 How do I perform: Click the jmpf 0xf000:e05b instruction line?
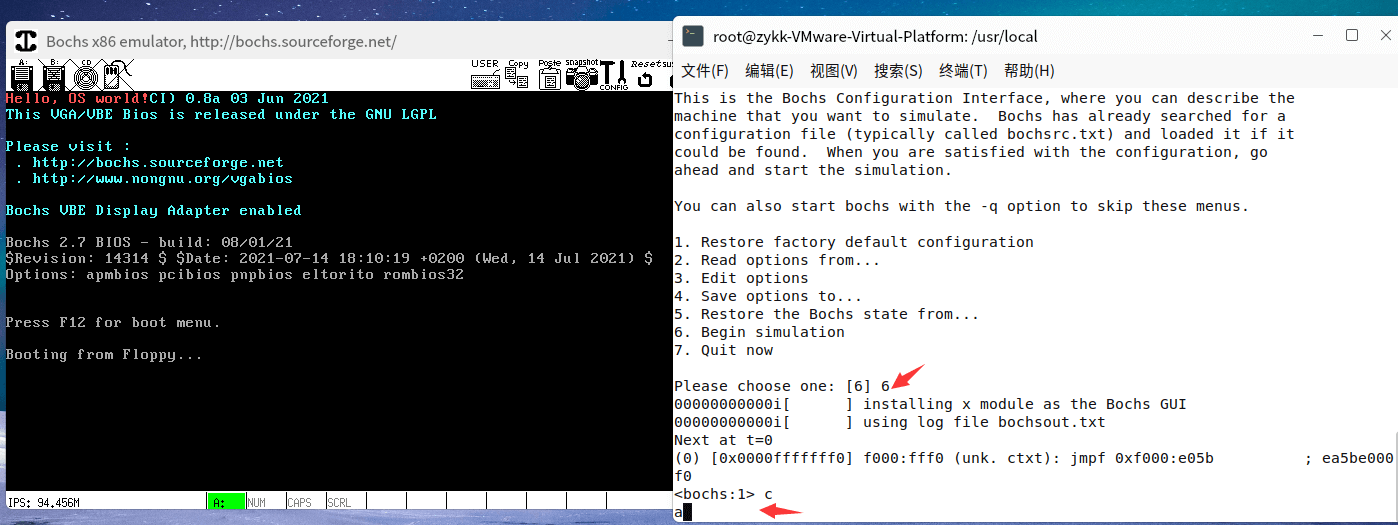[1034, 458]
